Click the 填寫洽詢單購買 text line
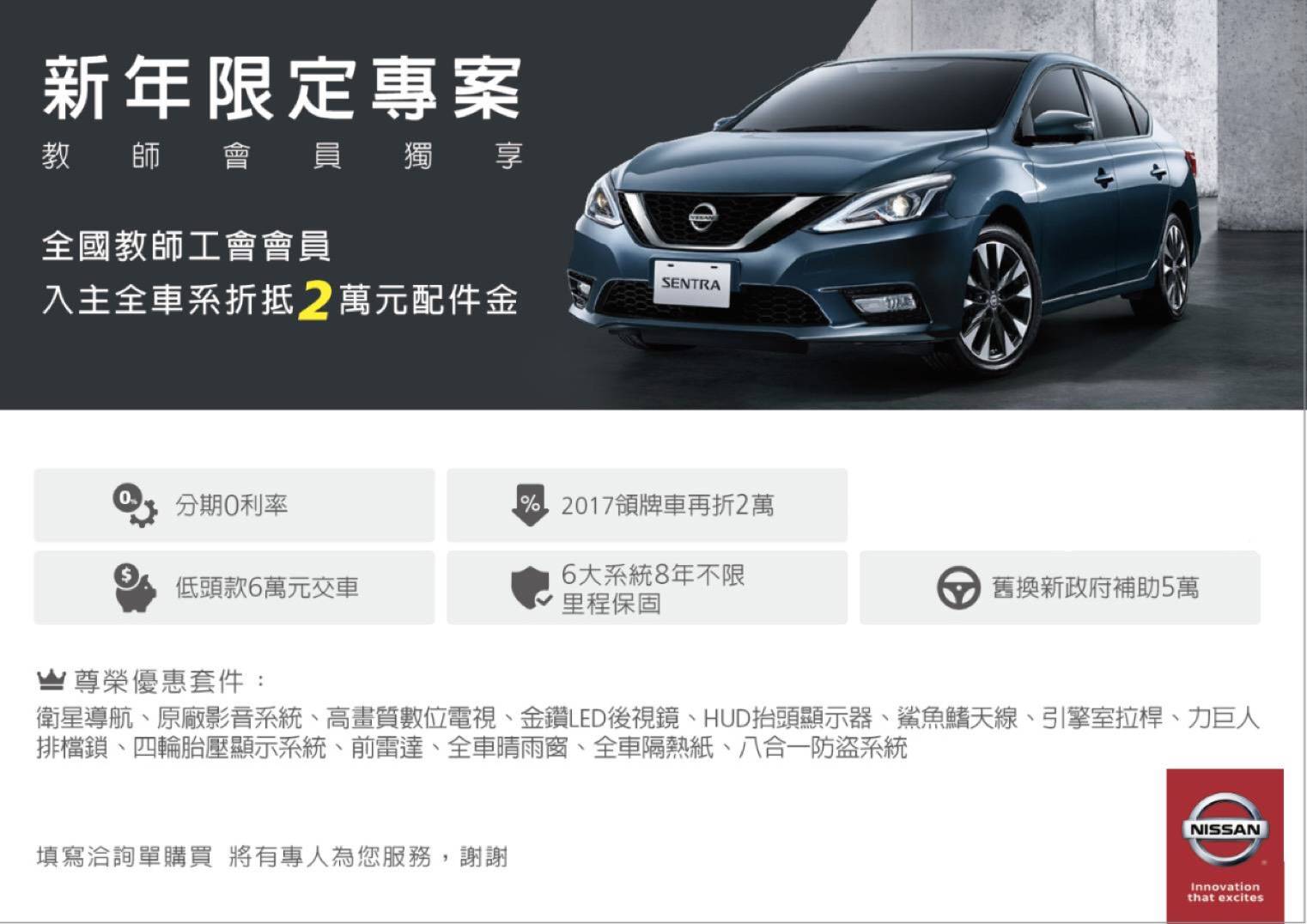1307x924 pixels. point(272,857)
